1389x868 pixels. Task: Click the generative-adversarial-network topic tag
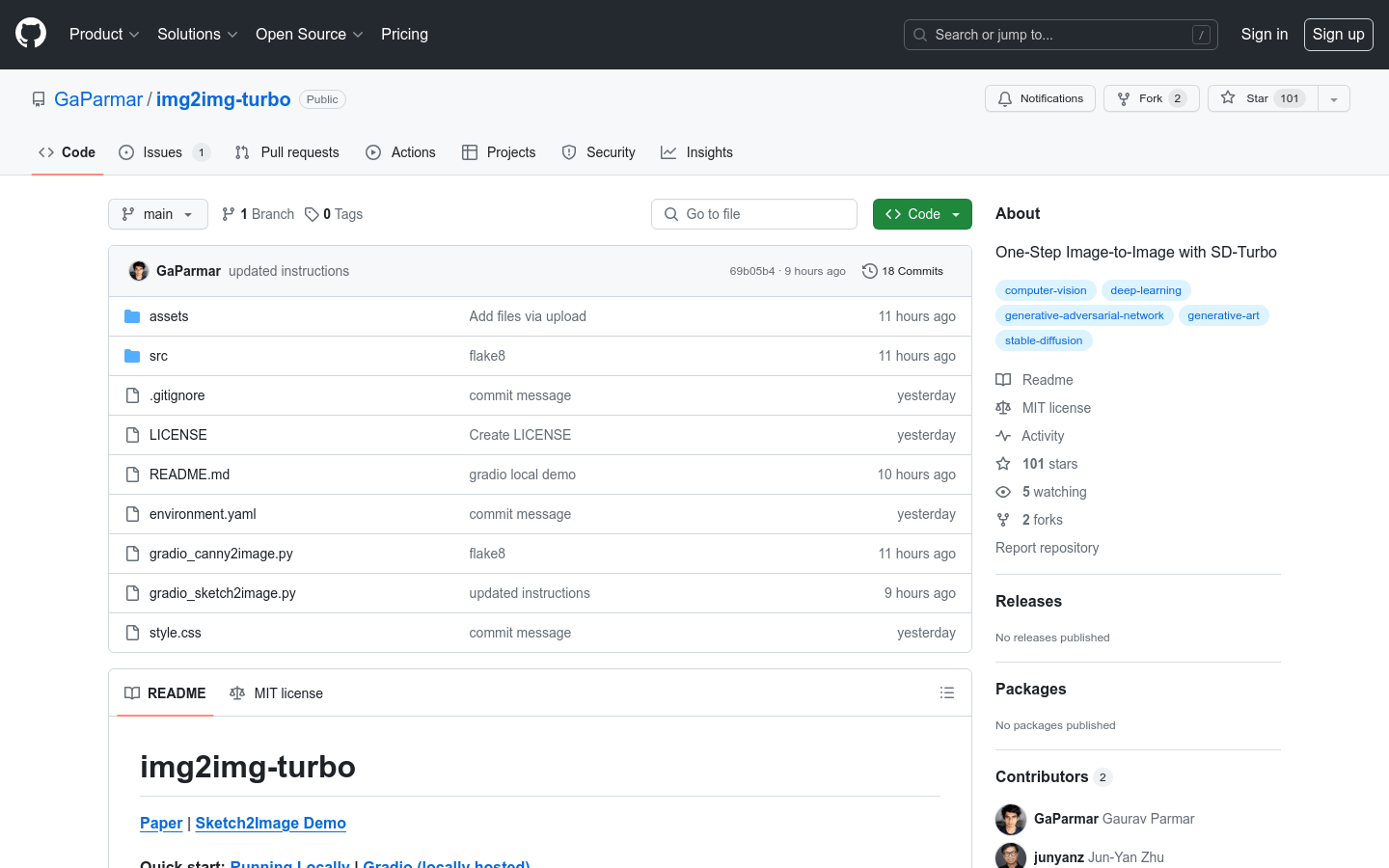tap(1084, 315)
